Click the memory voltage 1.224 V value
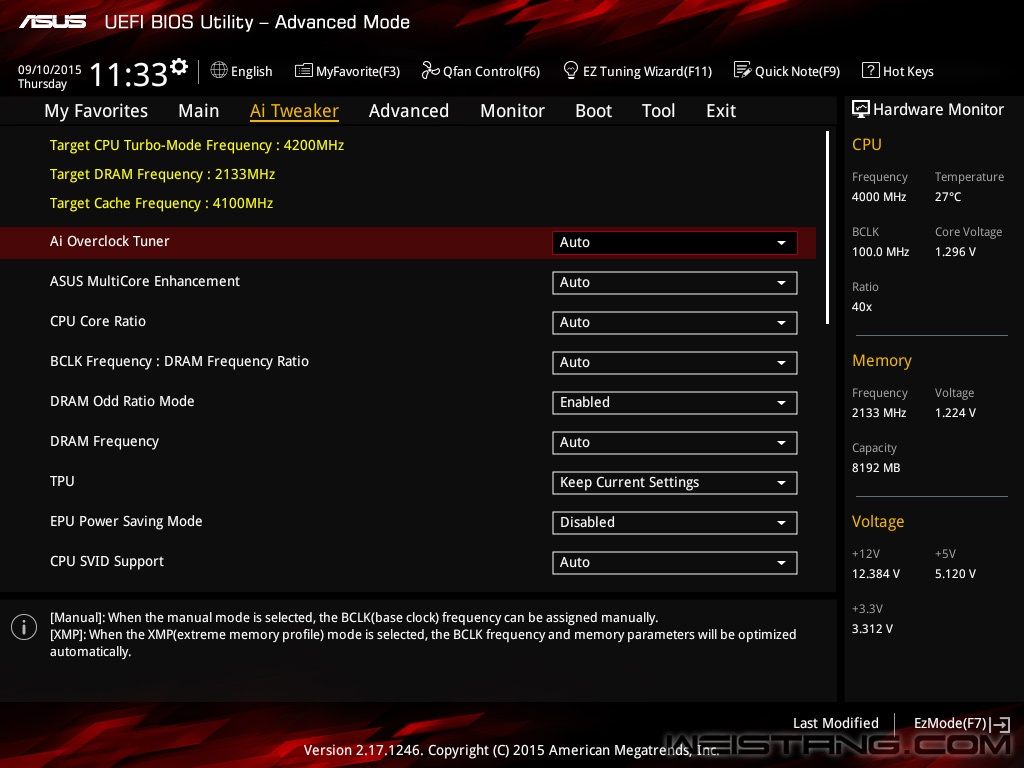Image resolution: width=1024 pixels, height=768 pixels. click(x=955, y=413)
